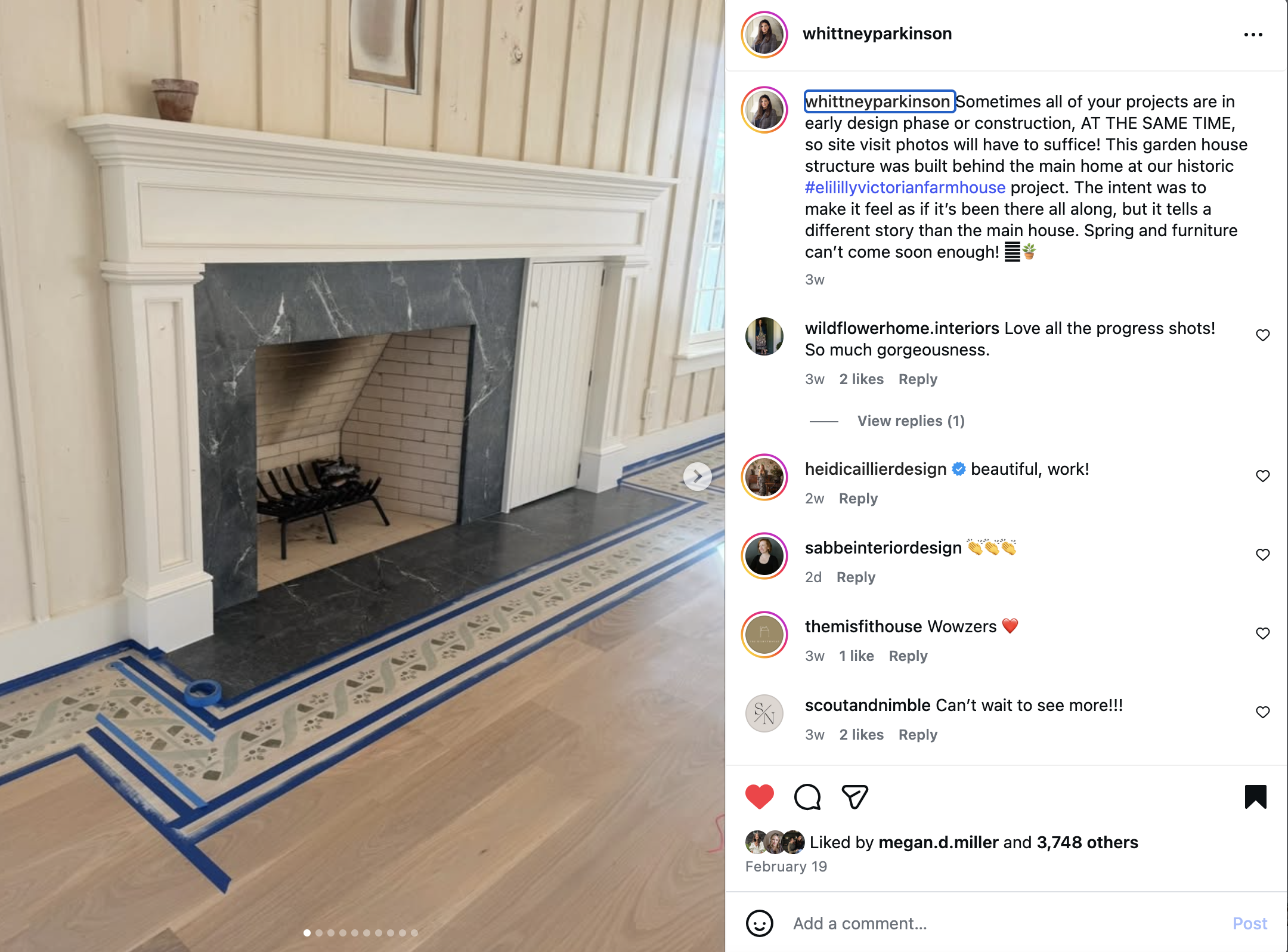Open the emoji picker smiley icon
Image resolution: width=1288 pixels, height=952 pixels.
pos(760,923)
